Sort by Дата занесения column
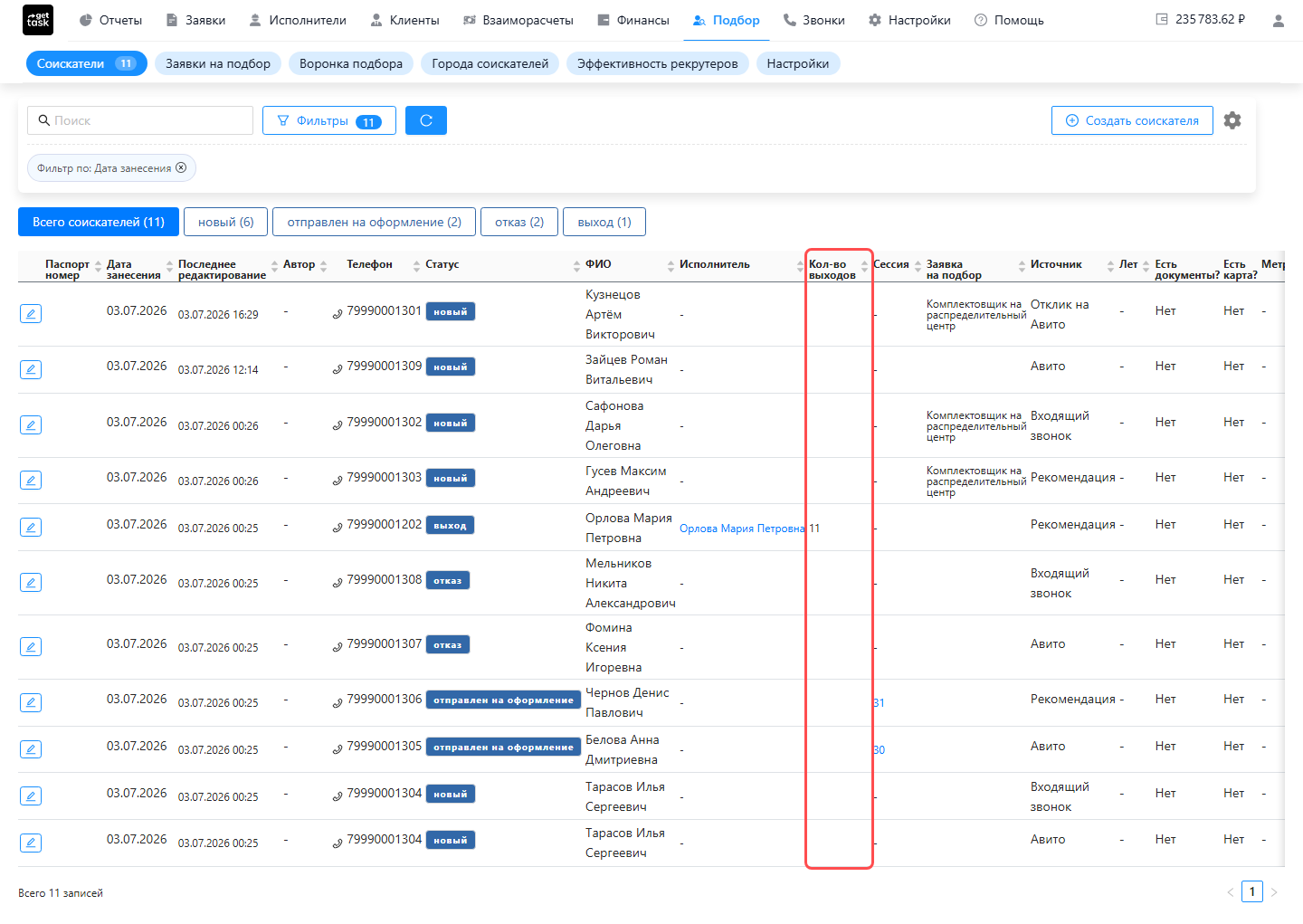1303x924 pixels. click(x=169, y=265)
